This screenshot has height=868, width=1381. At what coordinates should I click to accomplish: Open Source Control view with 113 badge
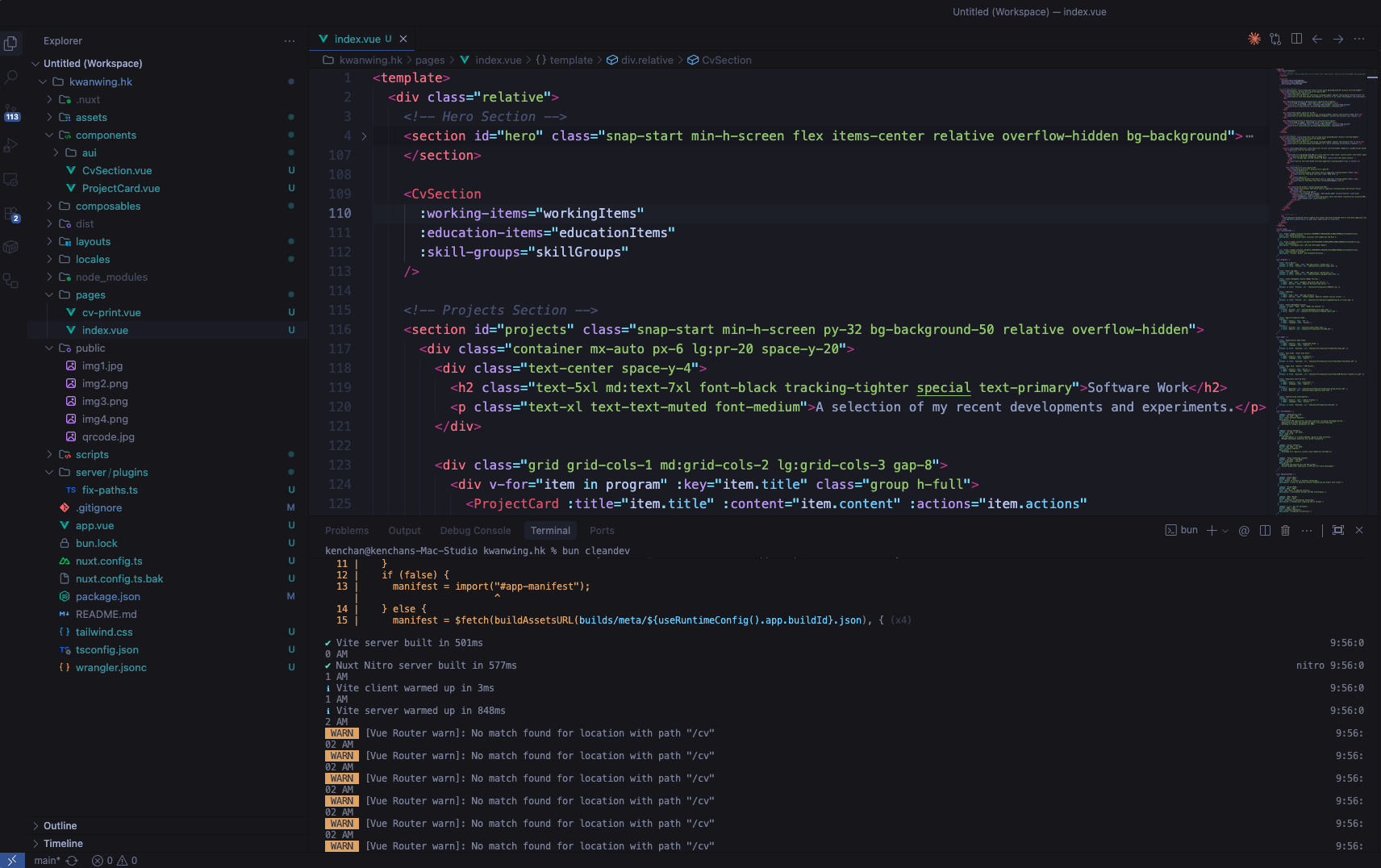coord(11,111)
